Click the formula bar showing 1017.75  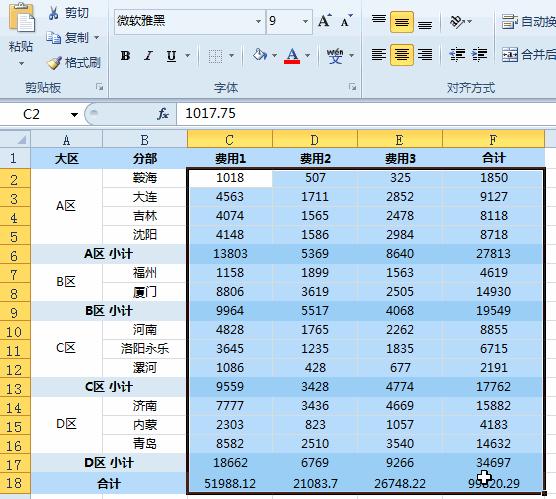pos(365,114)
